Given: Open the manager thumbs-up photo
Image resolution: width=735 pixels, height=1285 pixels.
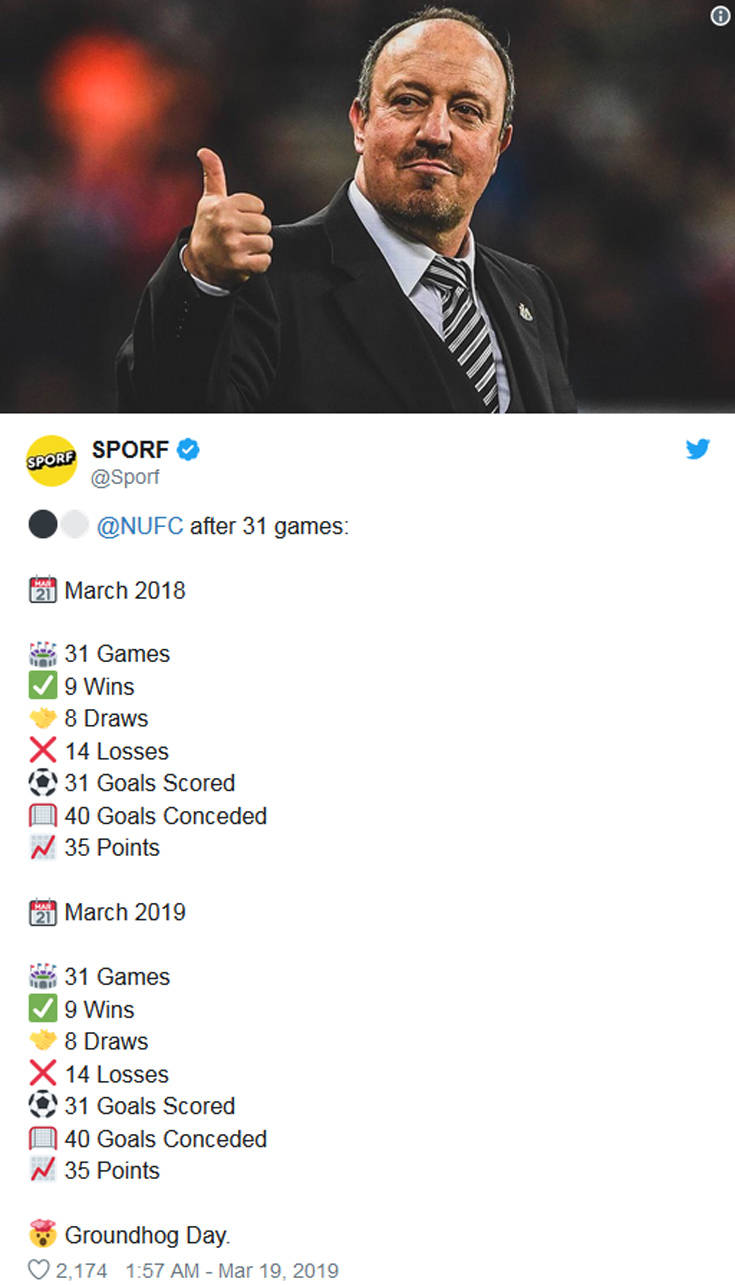Looking at the screenshot, I should 367,206.
